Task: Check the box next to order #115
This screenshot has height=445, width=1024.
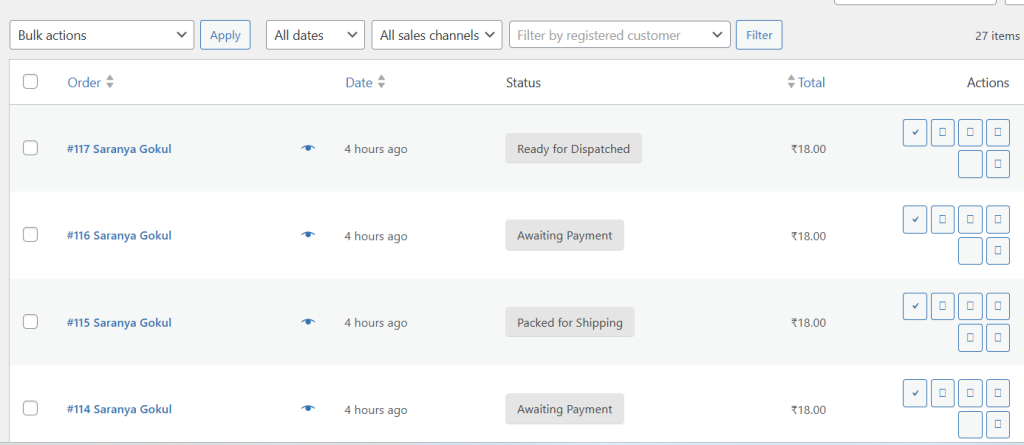Action: [x=30, y=322]
